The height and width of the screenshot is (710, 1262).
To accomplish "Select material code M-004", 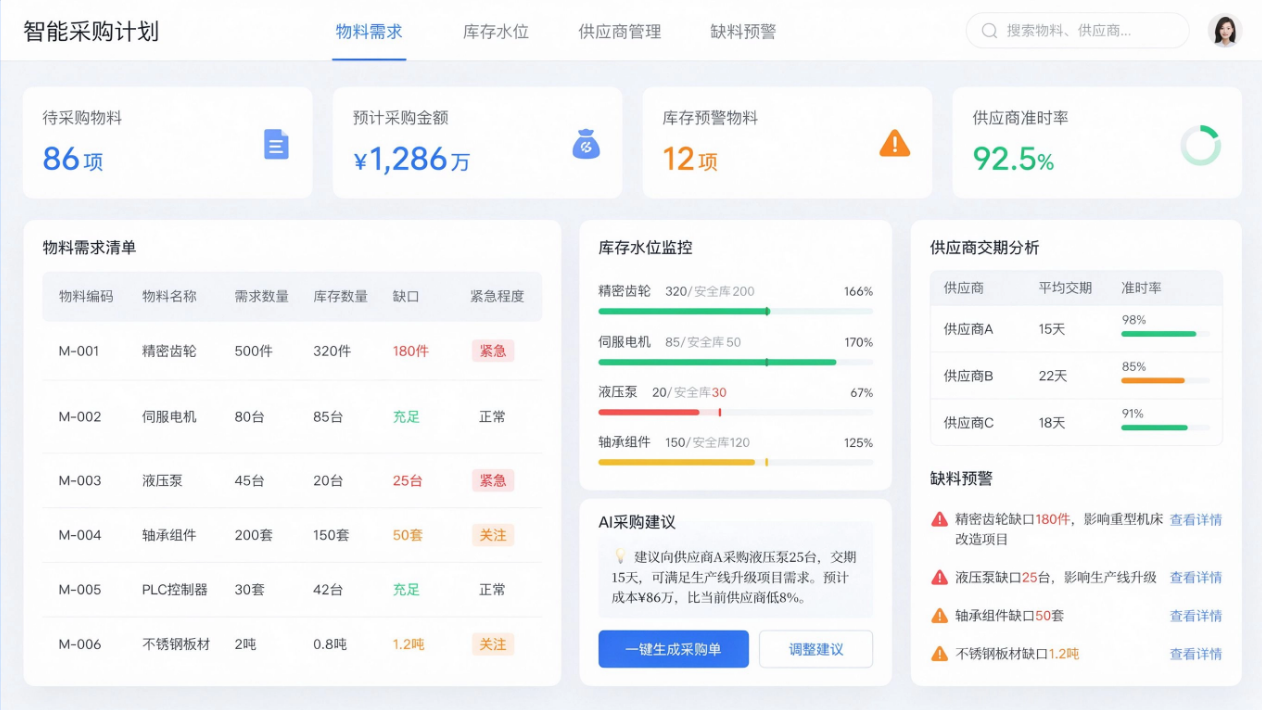I will (x=80, y=535).
